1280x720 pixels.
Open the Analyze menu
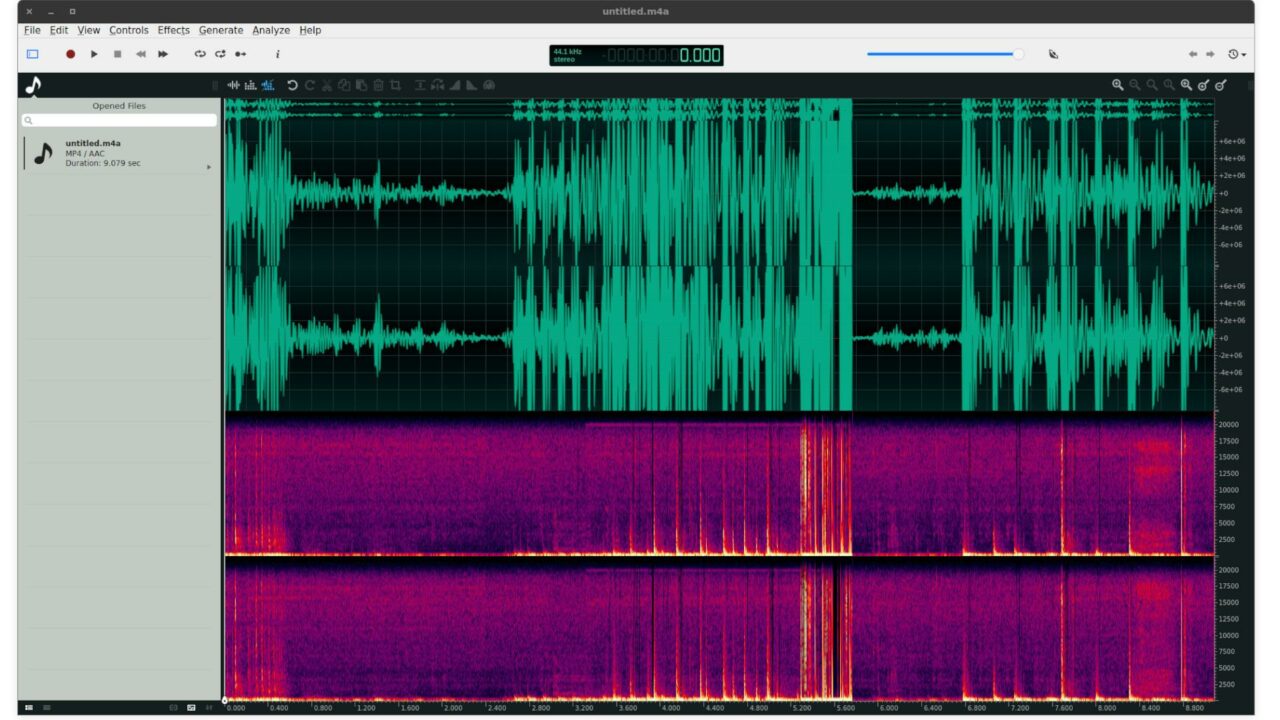click(x=270, y=30)
